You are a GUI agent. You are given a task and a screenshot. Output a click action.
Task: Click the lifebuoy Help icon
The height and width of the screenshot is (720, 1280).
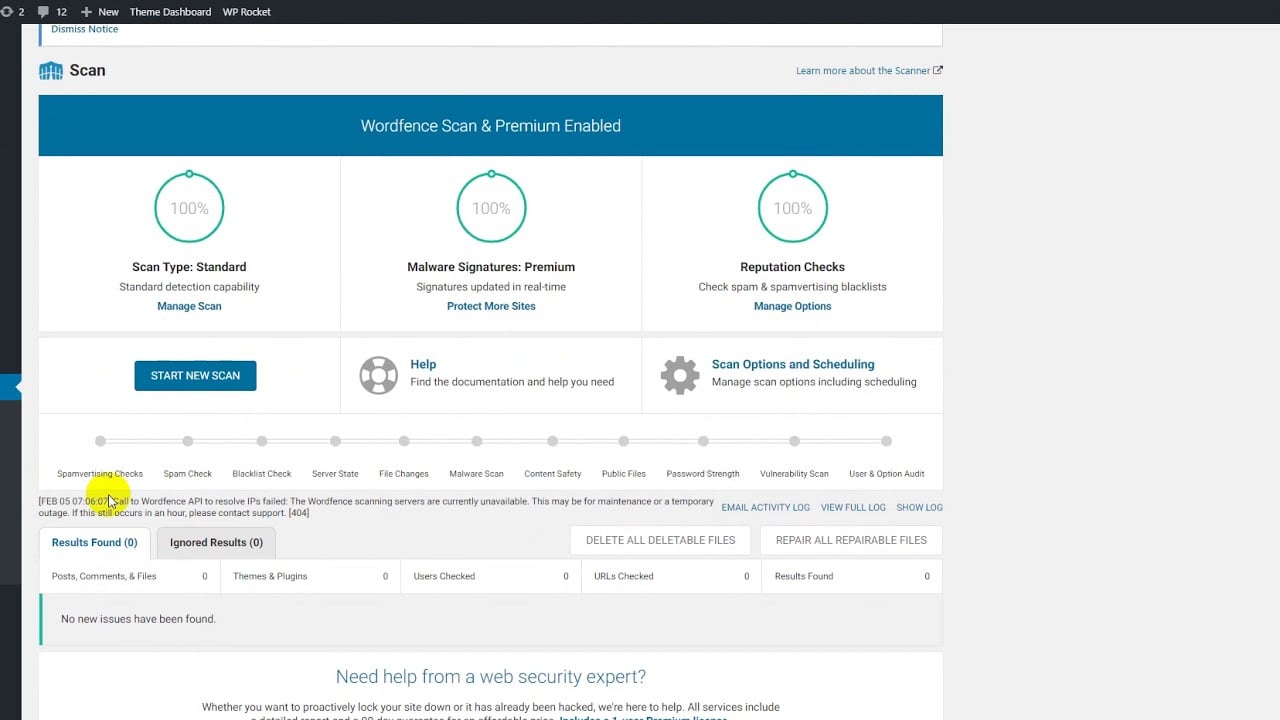tap(379, 375)
